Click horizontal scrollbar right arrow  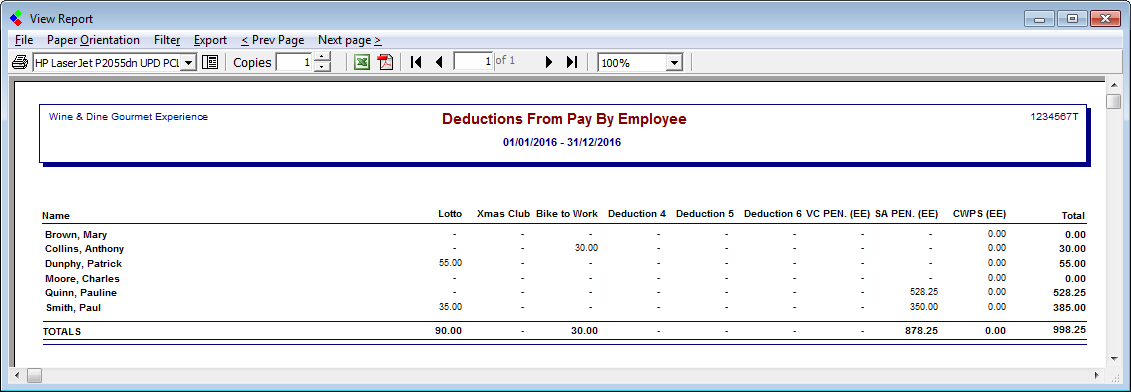pos(1097,375)
